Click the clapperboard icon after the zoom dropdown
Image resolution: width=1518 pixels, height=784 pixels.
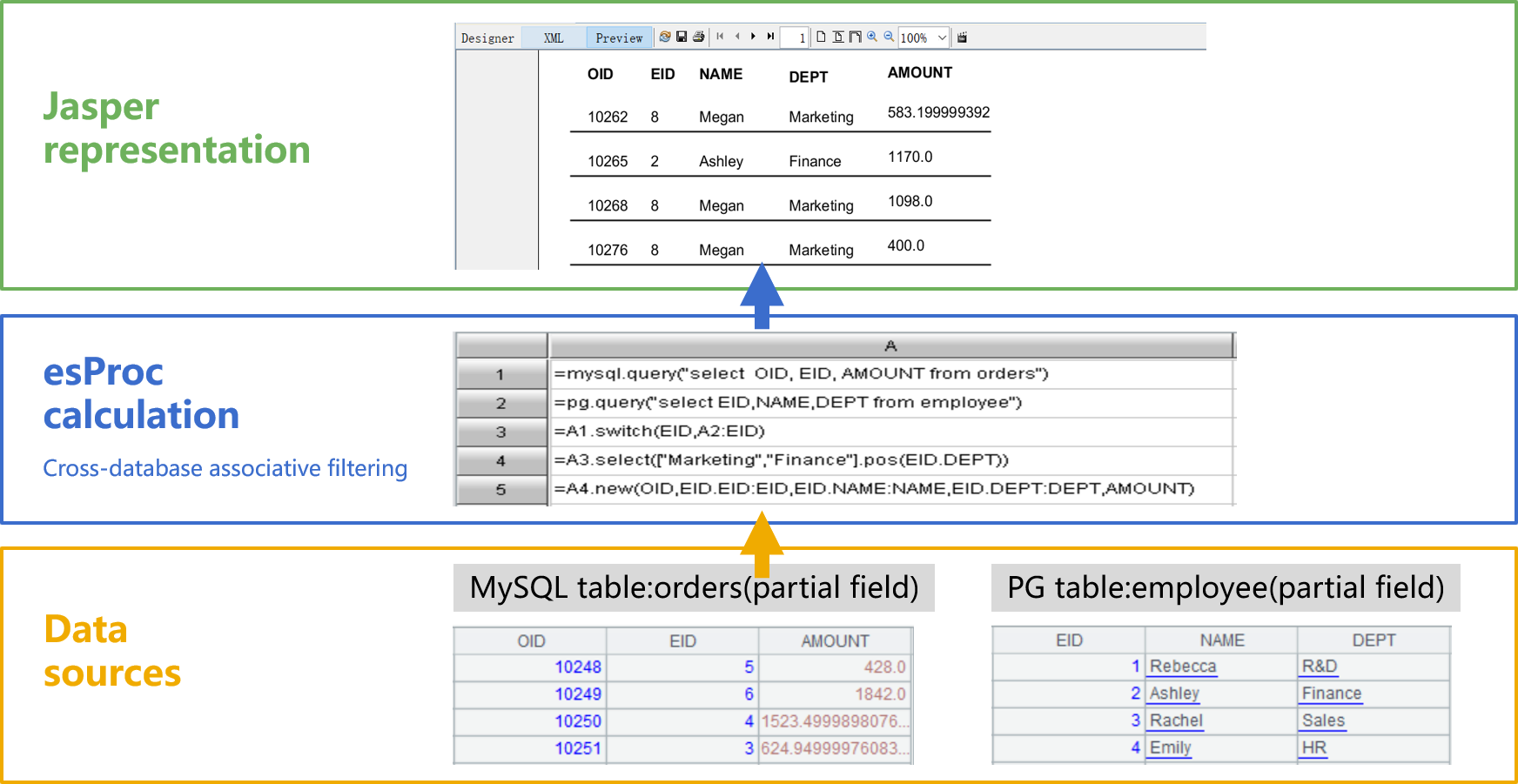[x=962, y=37]
